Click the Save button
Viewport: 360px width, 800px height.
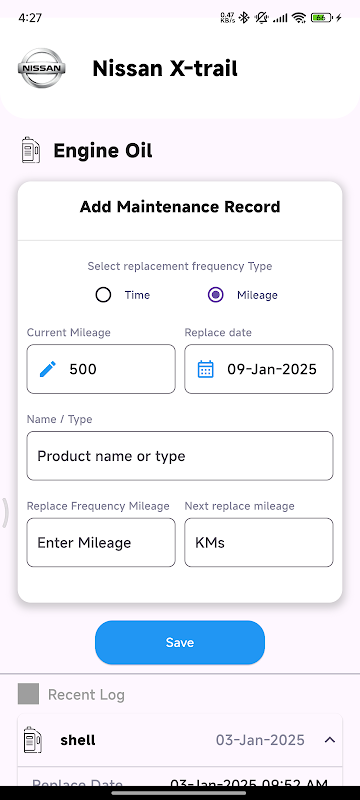[180, 642]
